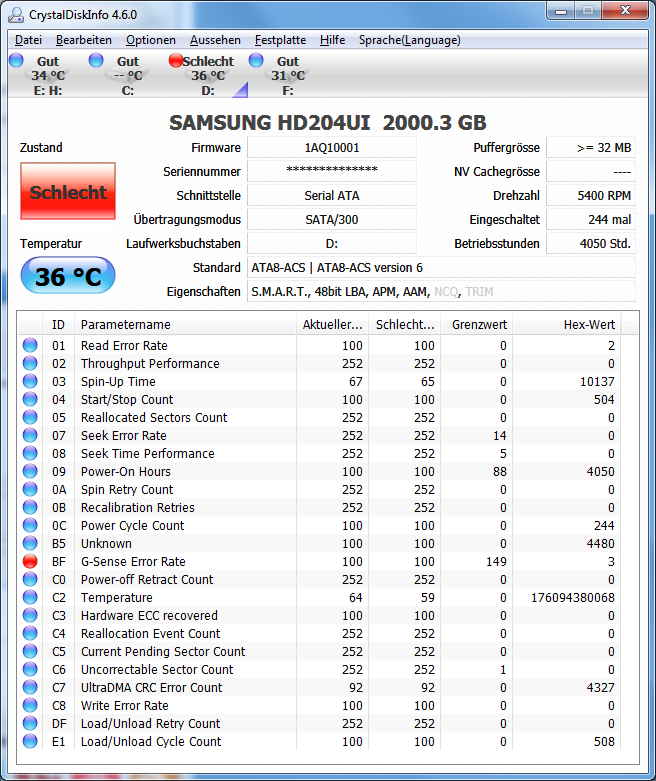Click the red orb for G-Sense Error Rate
This screenshot has width=656, height=781.
pos(30,561)
